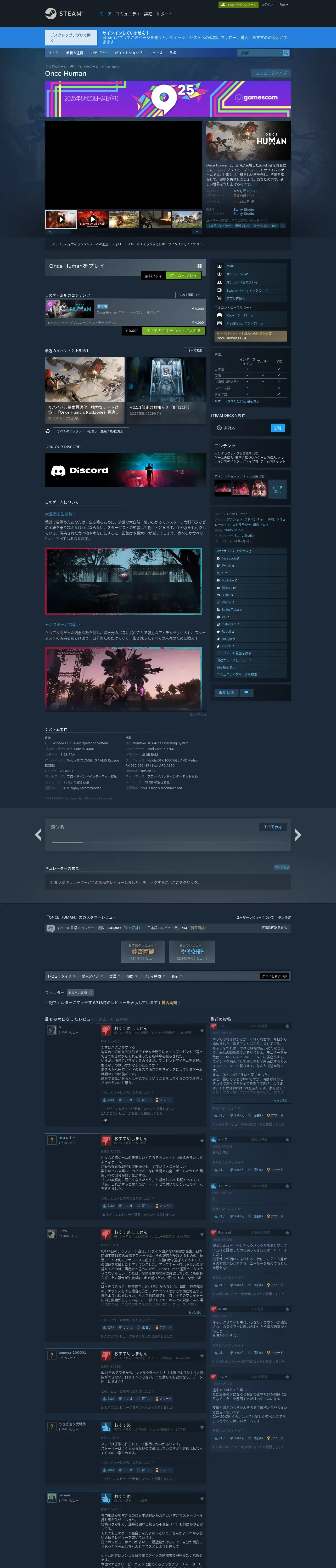Vote いいえ on Lilith's review
336x1568 pixels.
point(126,1328)
